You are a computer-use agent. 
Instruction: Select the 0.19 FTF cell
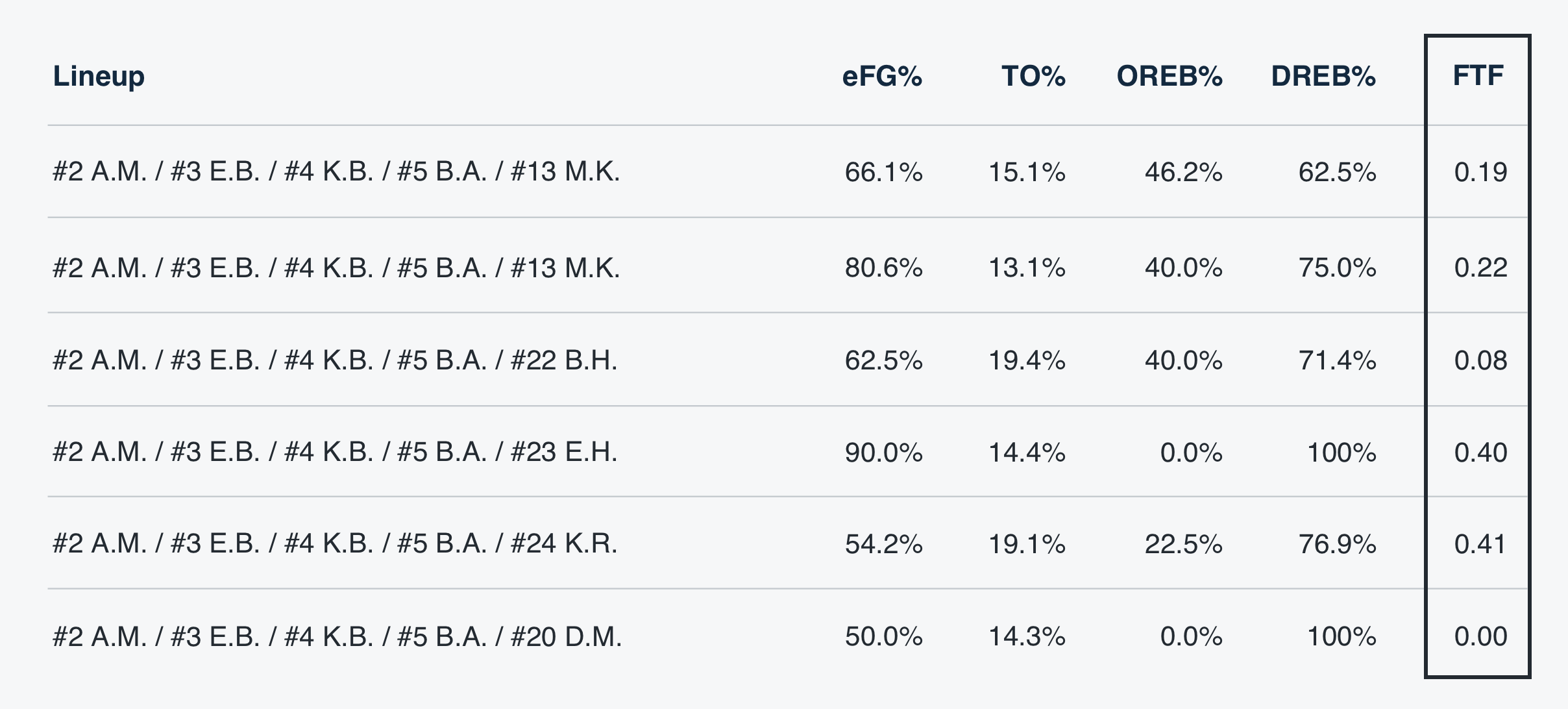pos(1480,172)
